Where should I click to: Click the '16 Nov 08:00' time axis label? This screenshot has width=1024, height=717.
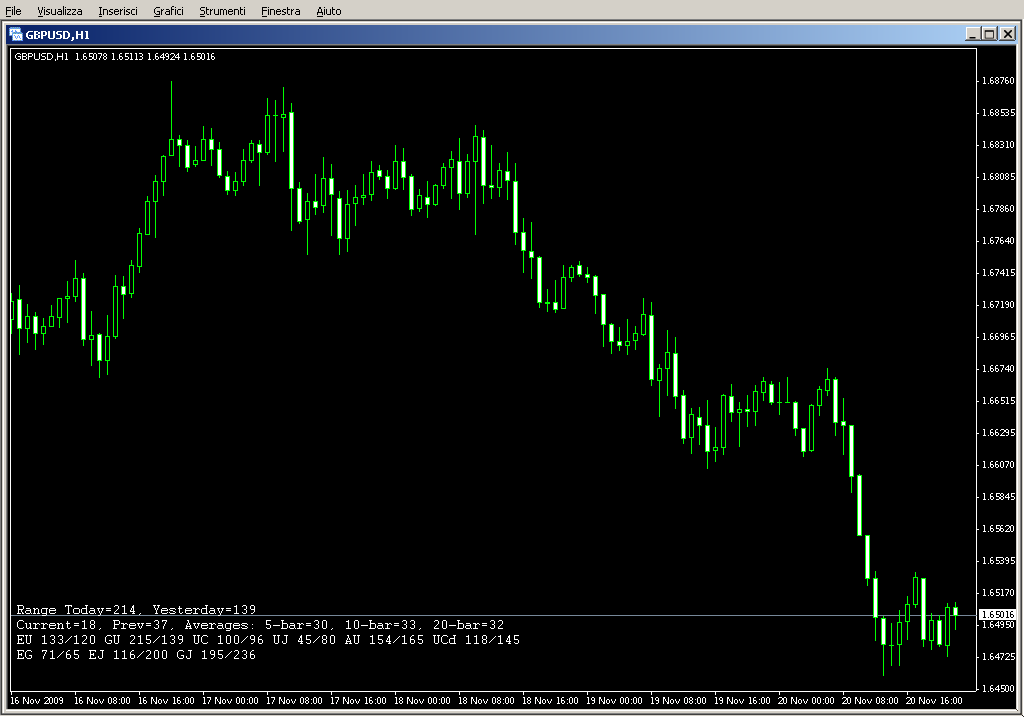102,701
